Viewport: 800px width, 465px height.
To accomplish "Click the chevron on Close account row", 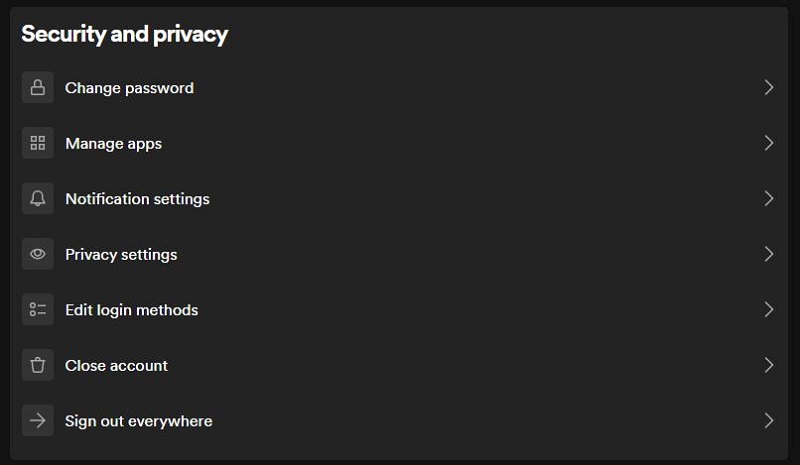I will coord(769,365).
